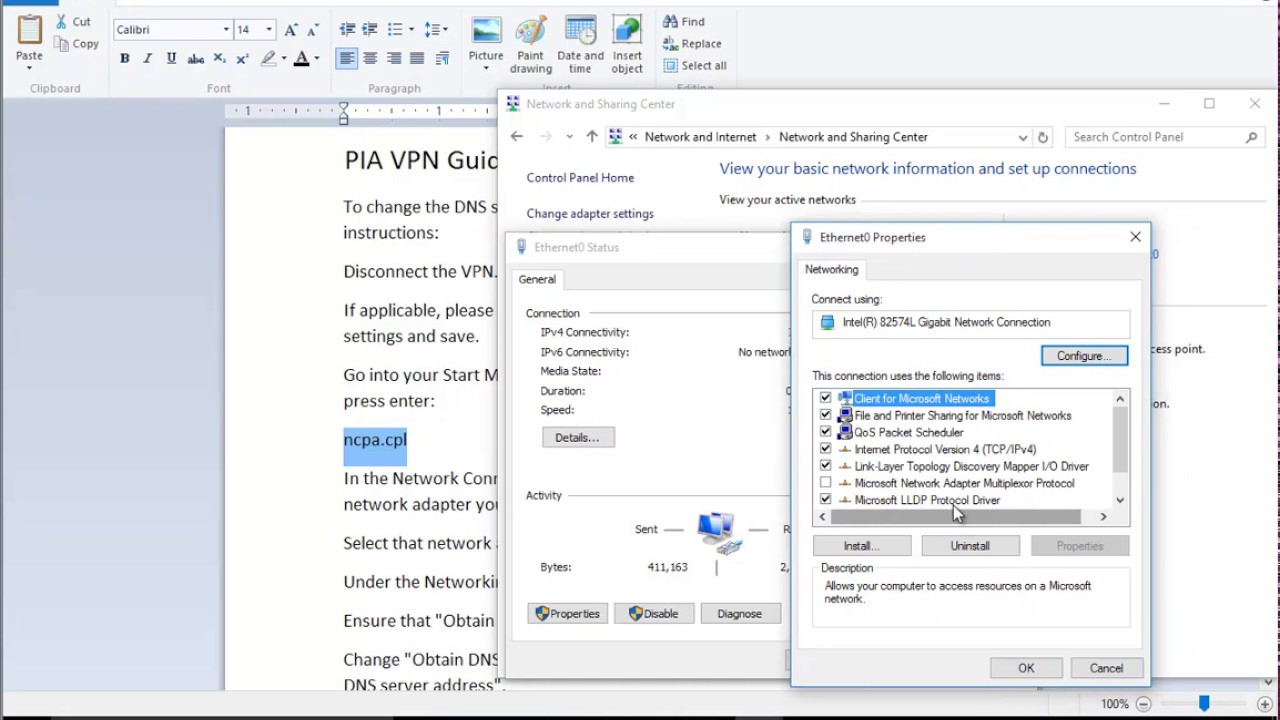Uncheck File and Printer Sharing checkbox

pos(825,415)
